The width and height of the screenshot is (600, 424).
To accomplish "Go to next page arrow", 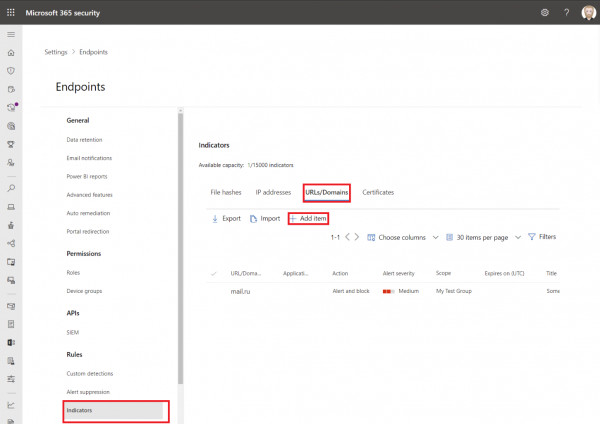I will (357, 237).
